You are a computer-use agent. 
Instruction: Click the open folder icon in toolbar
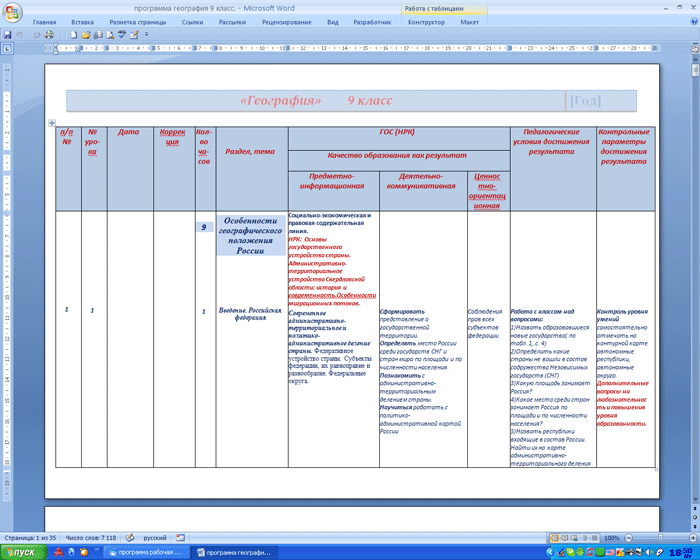(x=85, y=34)
